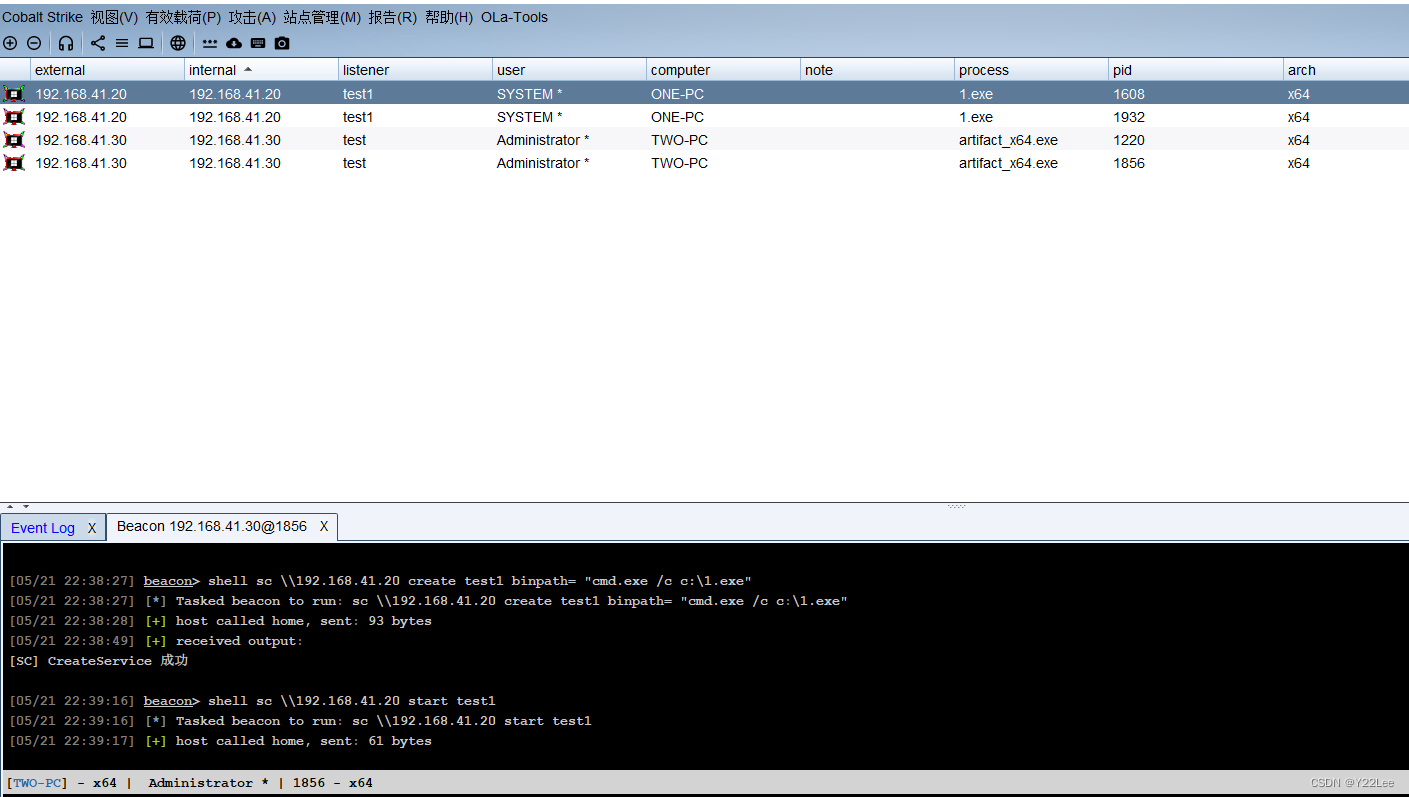Collapse pane with up splitter arrow
Viewport: 1409px width, 797px height.
pyautogui.click(x=11, y=507)
